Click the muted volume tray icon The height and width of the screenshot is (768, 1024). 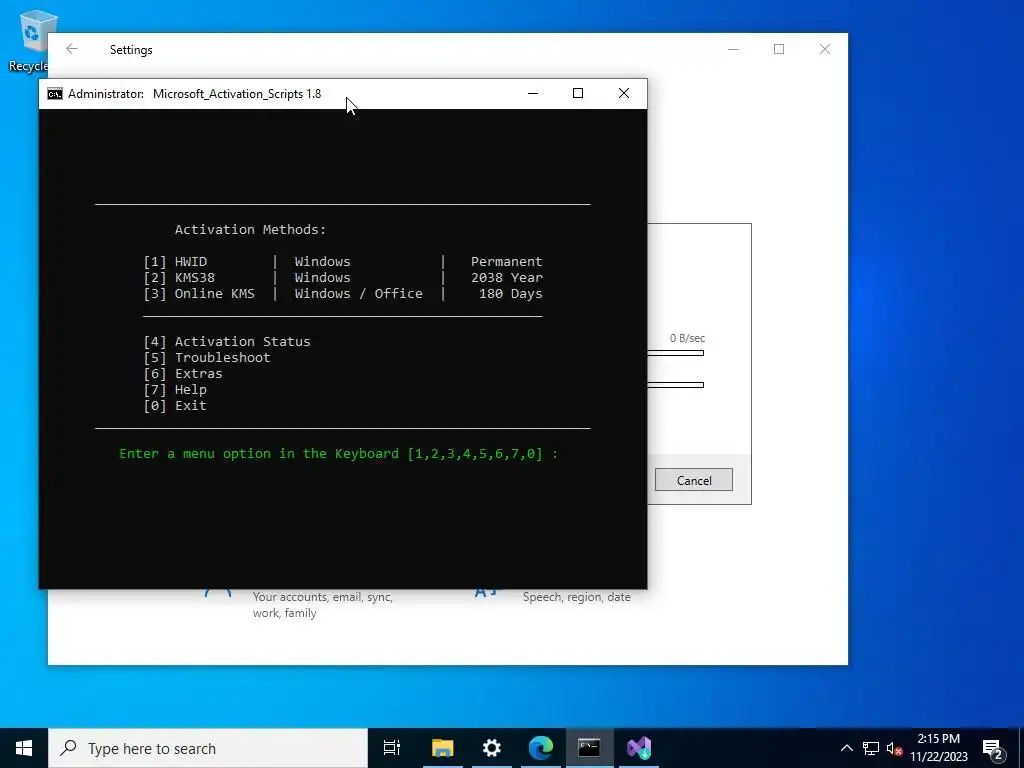click(x=894, y=748)
